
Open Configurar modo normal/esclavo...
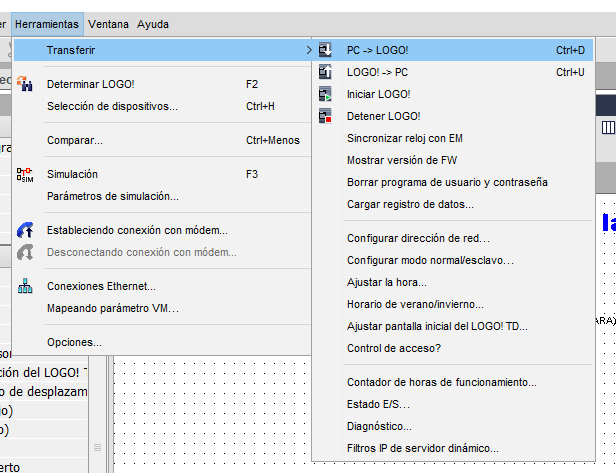[453, 260]
